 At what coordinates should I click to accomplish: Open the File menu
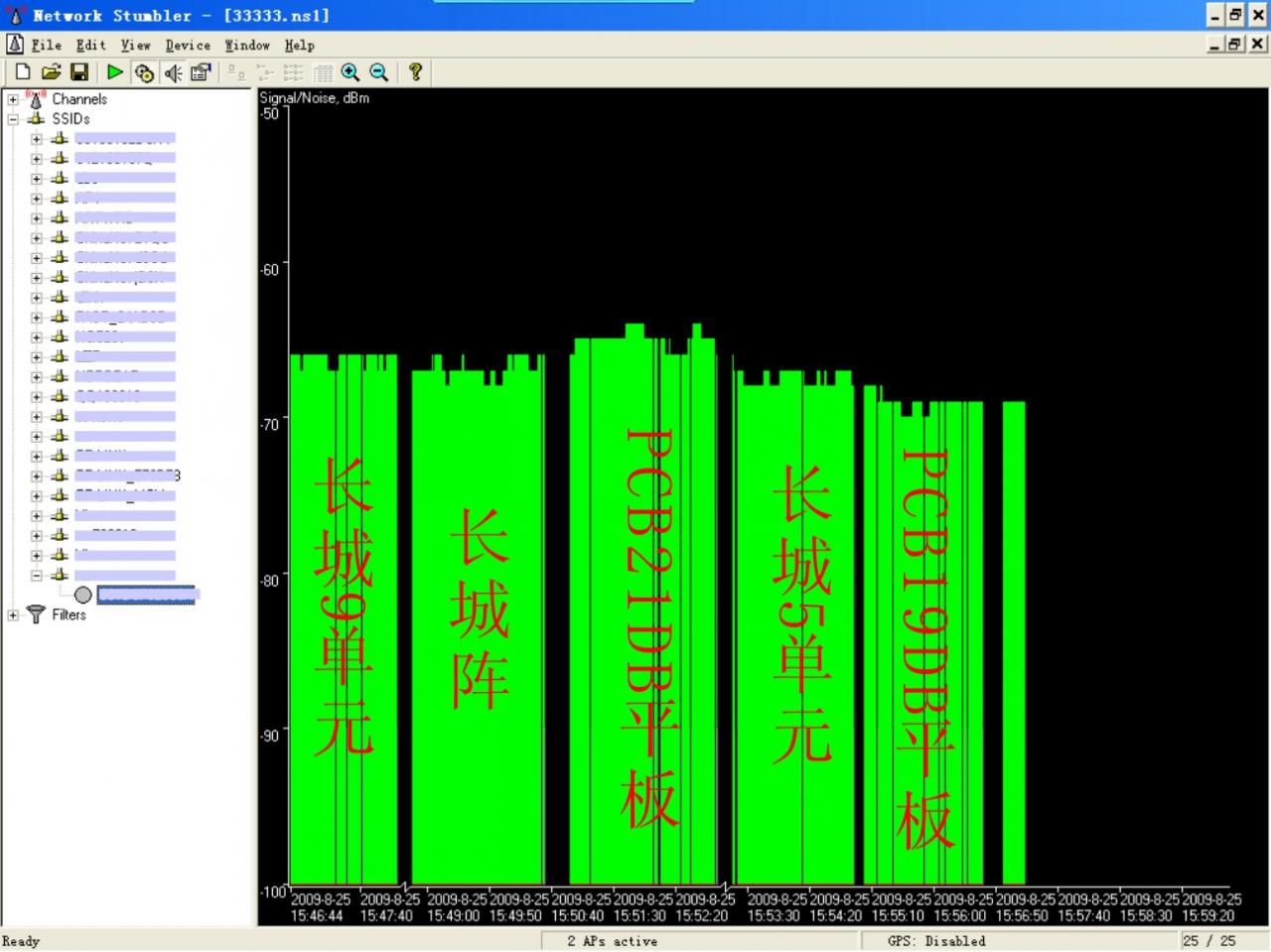coord(46,45)
